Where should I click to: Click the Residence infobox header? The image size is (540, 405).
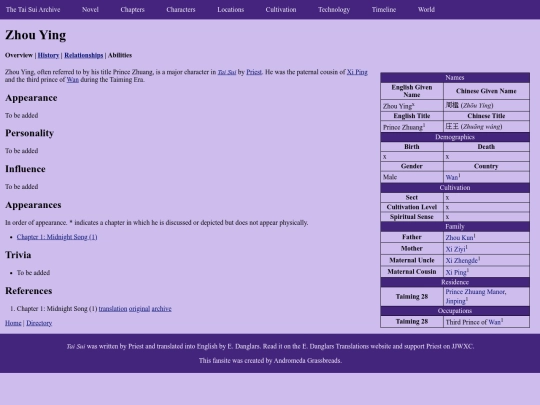(x=455, y=282)
